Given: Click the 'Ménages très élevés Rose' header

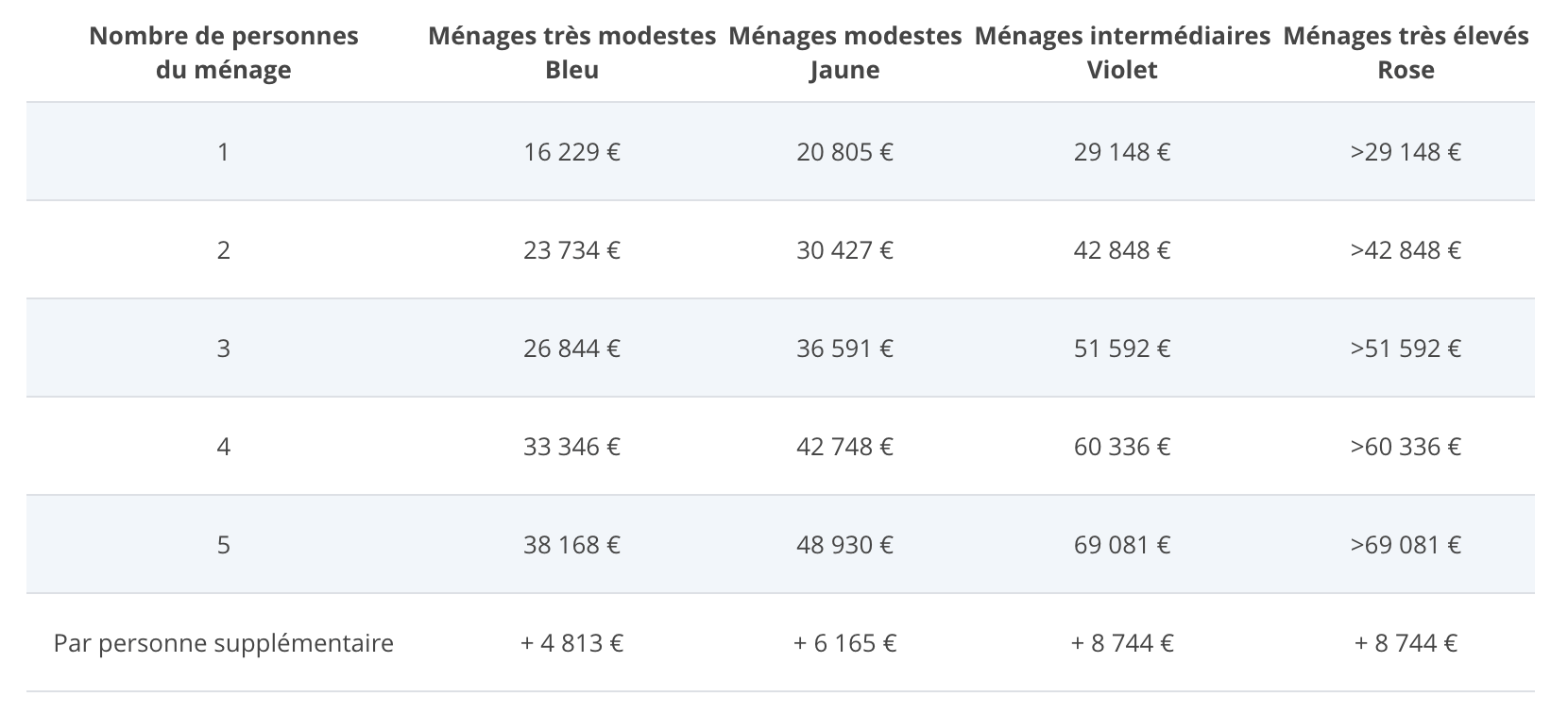Looking at the screenshot, I should click(1406, 53).
